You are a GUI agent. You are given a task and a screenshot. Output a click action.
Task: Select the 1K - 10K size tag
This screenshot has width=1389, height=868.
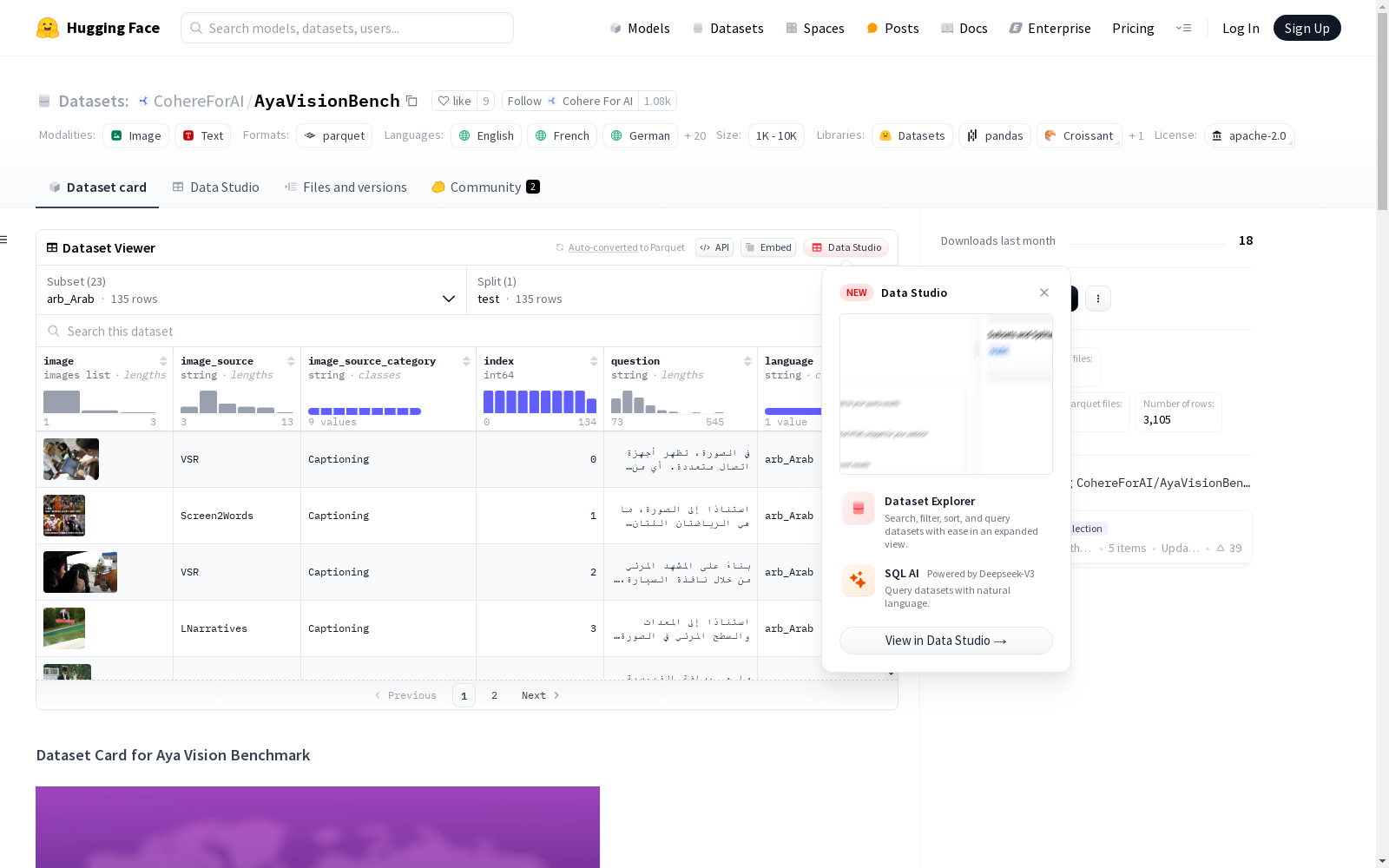pos(776,135)
